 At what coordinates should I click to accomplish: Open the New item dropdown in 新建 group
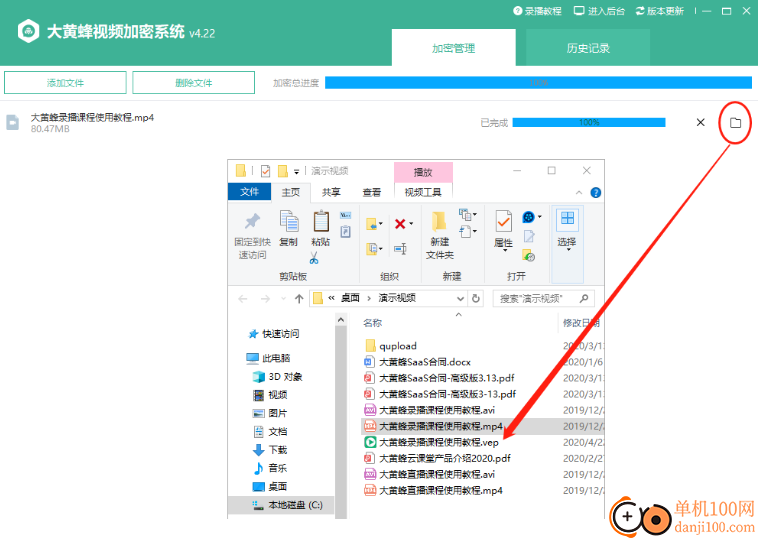pyautogui.click(x=467, y=214)
